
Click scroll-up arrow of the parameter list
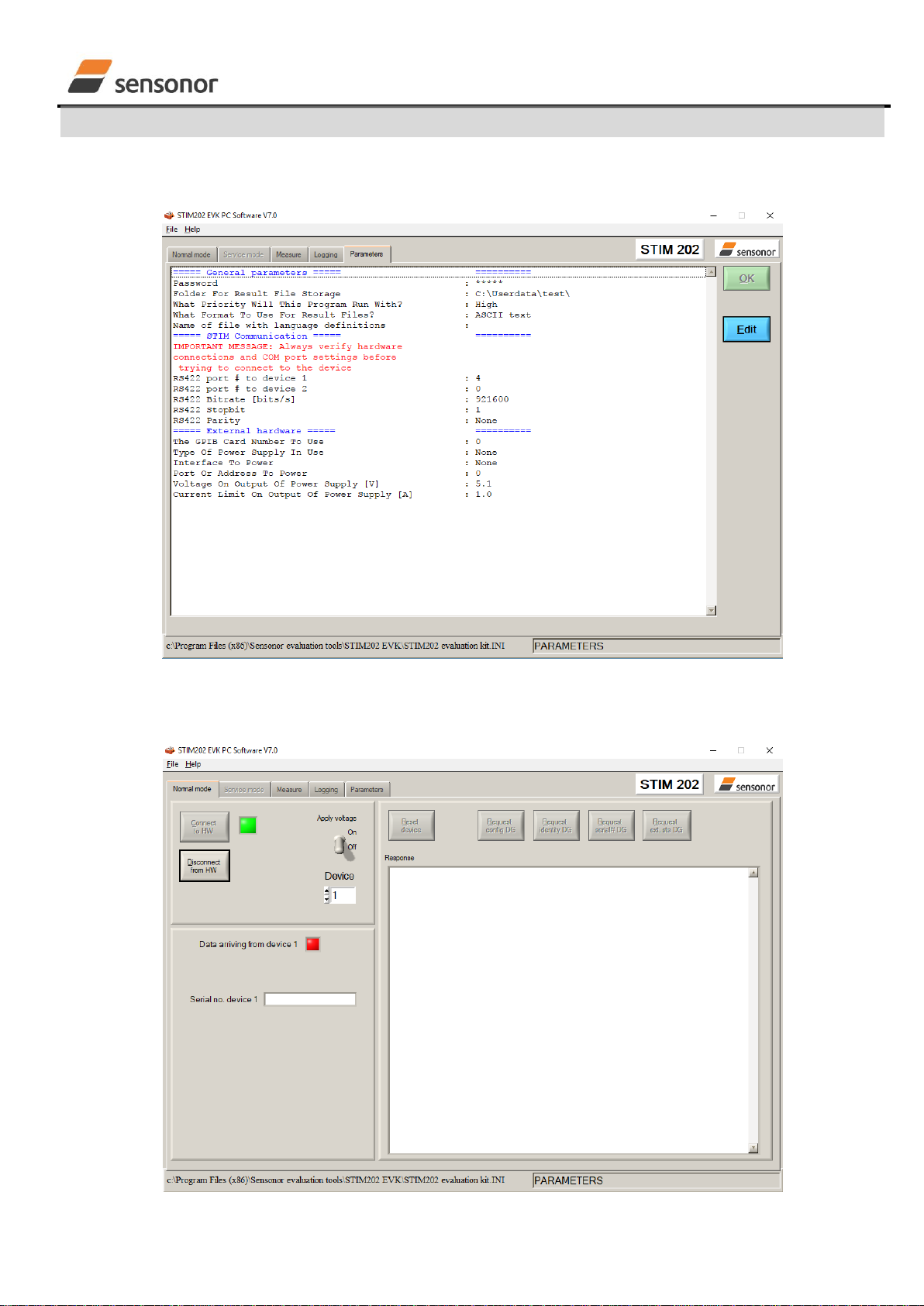click(x=711, y=272)
